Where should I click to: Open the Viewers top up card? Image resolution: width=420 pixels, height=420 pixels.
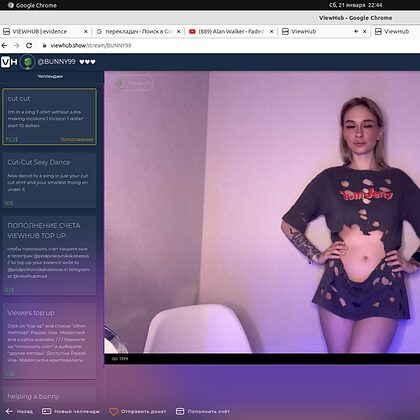49,341
